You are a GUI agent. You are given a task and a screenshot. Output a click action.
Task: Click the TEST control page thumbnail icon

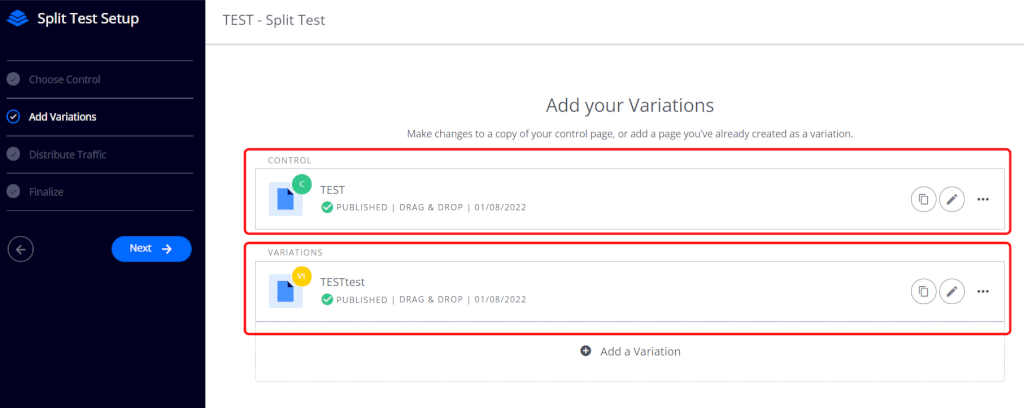(285, 199)
